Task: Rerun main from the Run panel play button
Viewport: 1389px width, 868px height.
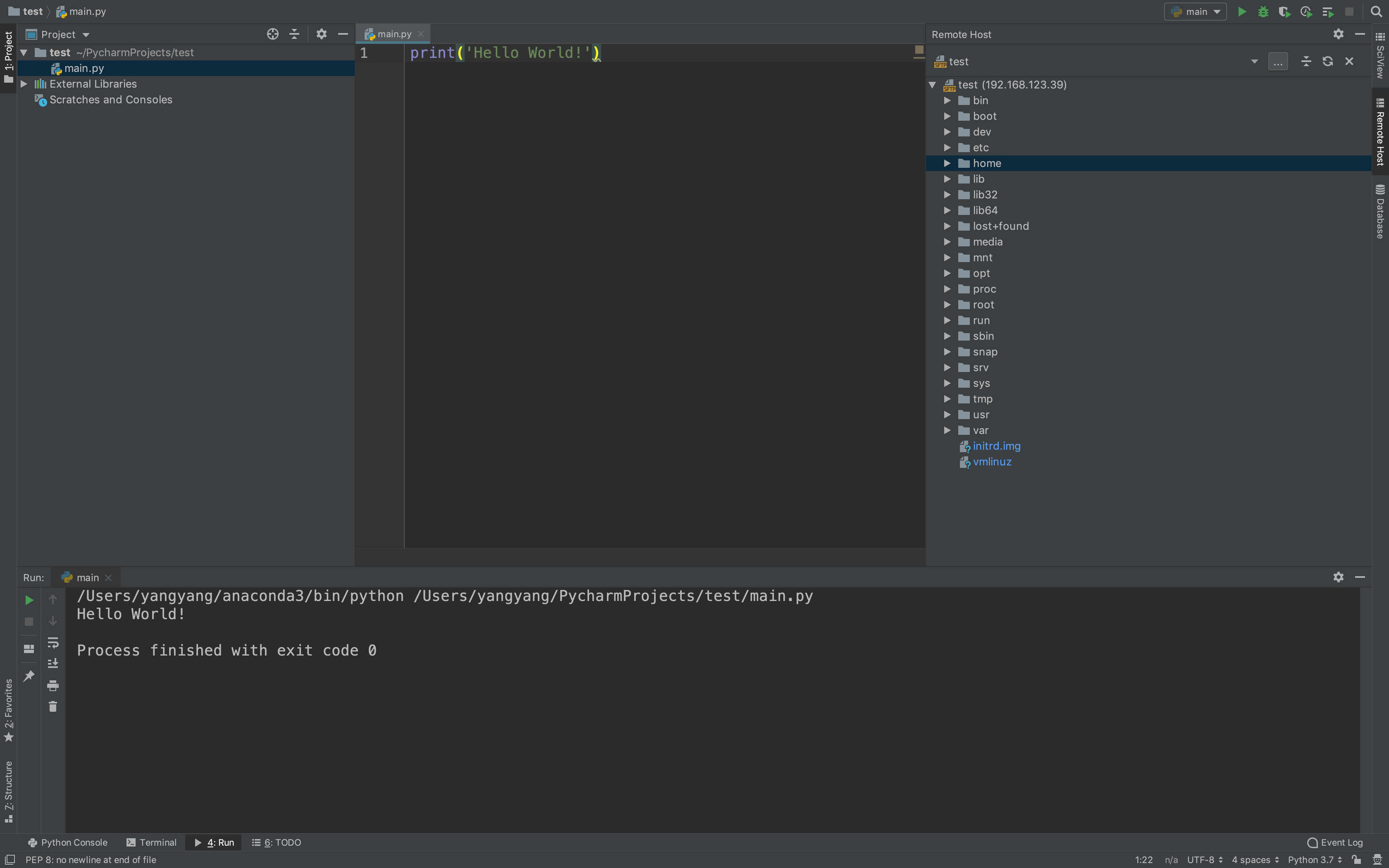Action: [28, 600]
